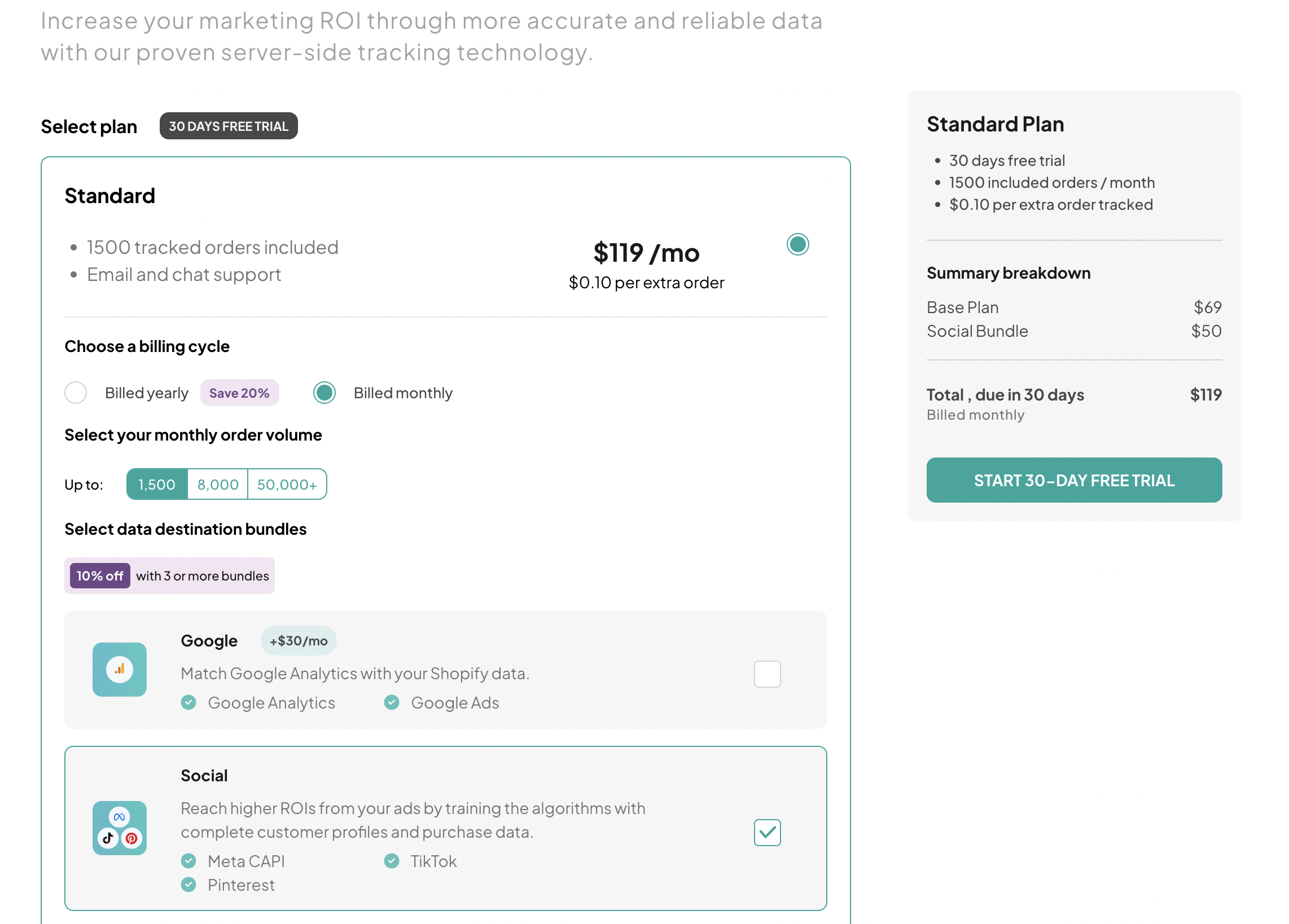This screenshot has height=924, width=1289.
Task: Click the Total $119 amount in summary
Action: (1205, 394)
